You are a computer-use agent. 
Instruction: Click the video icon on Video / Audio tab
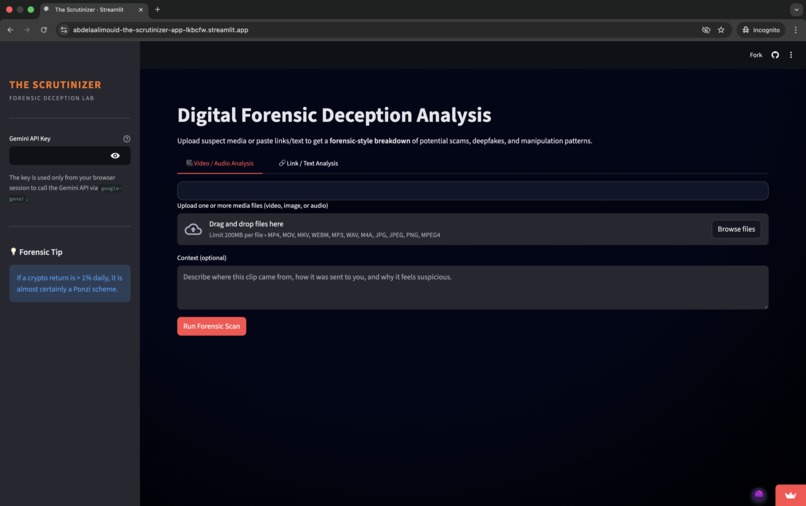[x=189, y=163]
